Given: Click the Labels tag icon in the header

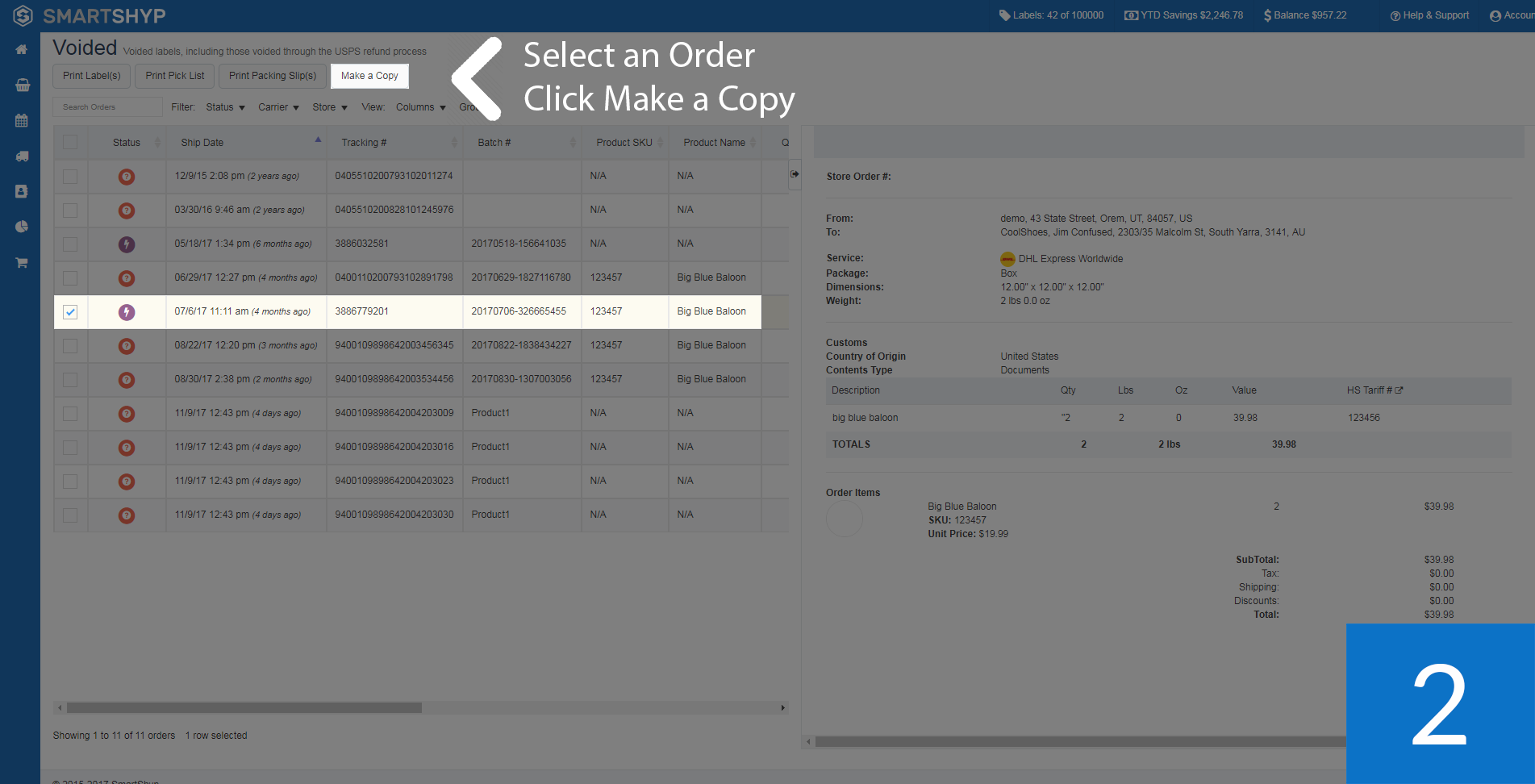Looking at the screenshot, I should 1004,15.
